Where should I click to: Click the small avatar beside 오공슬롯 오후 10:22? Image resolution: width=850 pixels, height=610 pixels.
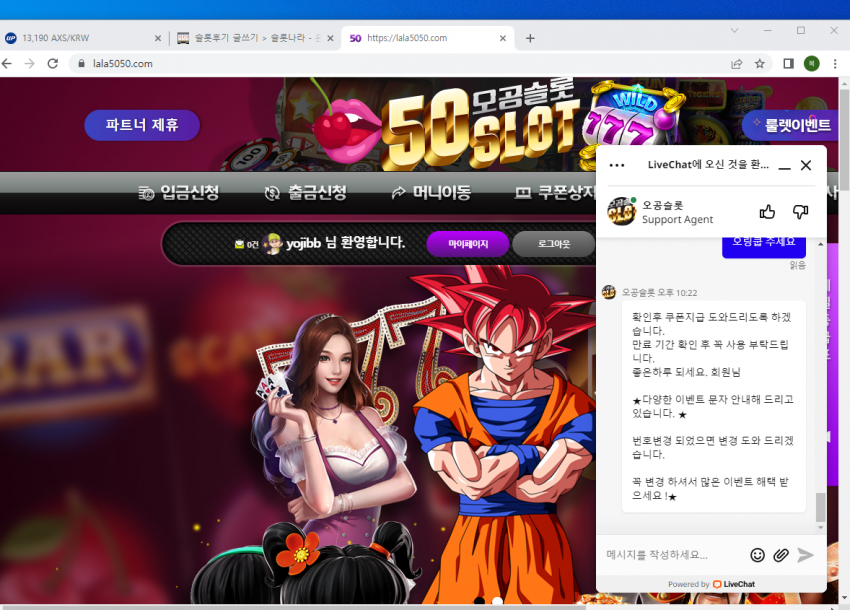coord(609,292)
